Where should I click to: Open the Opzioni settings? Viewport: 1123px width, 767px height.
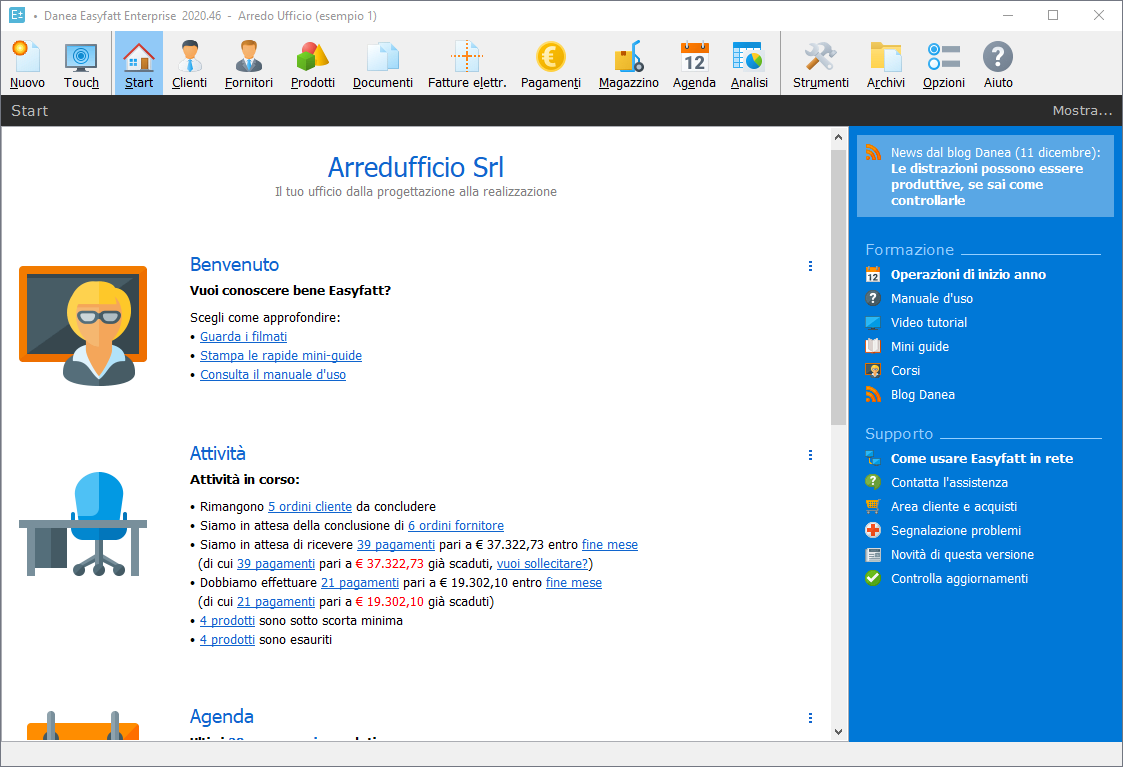(943, 64)
